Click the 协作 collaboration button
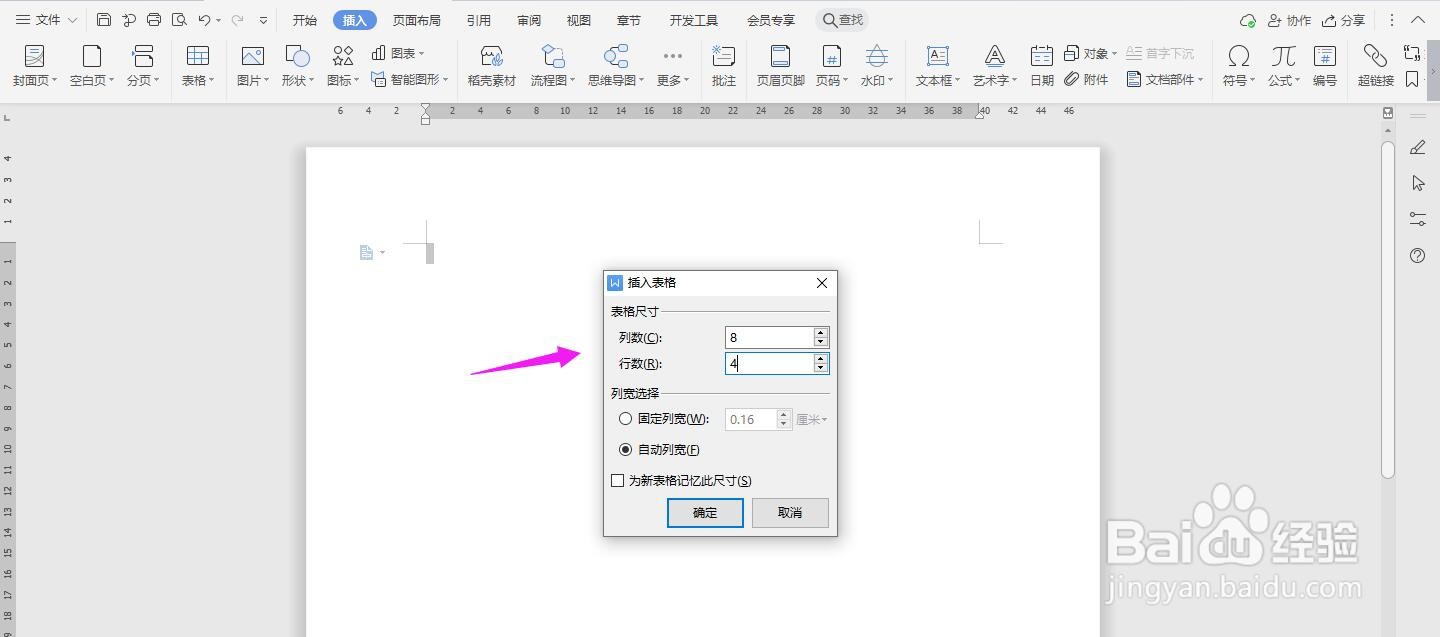Image resolution: width=1440 pixels, height=637 pixels. [x=1289, y=20]
